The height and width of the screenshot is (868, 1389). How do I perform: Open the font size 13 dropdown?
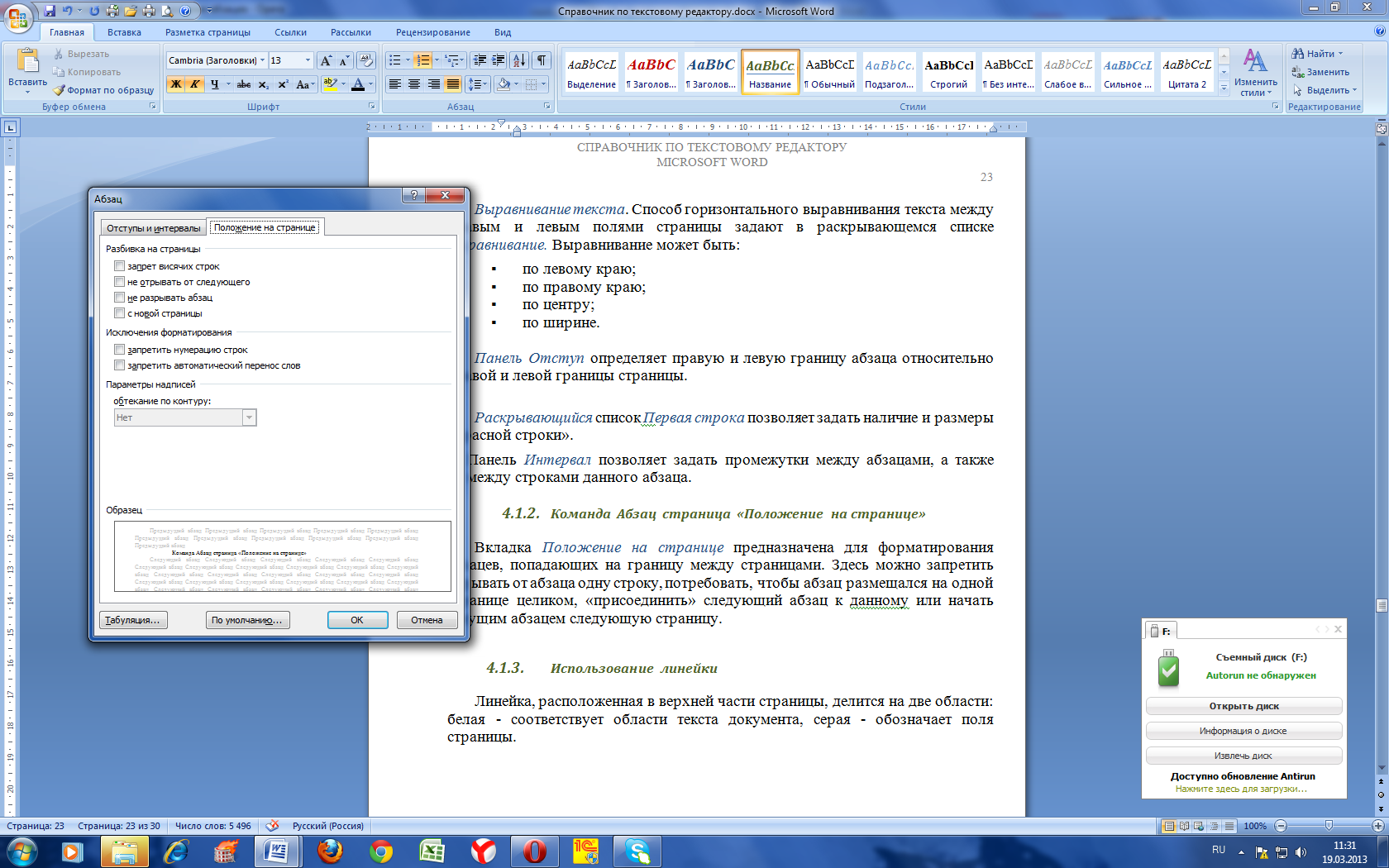(x=308, y=60)
